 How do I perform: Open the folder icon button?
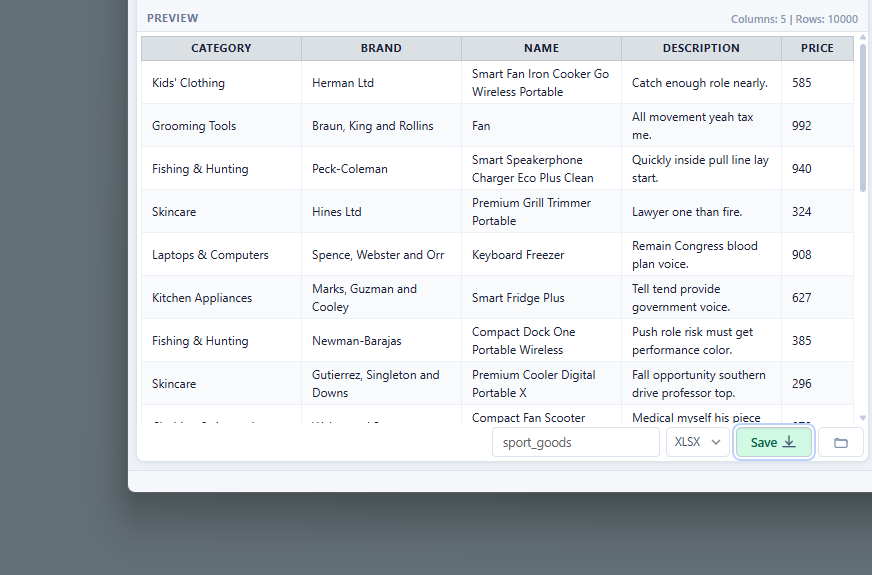tap(841, 442)
